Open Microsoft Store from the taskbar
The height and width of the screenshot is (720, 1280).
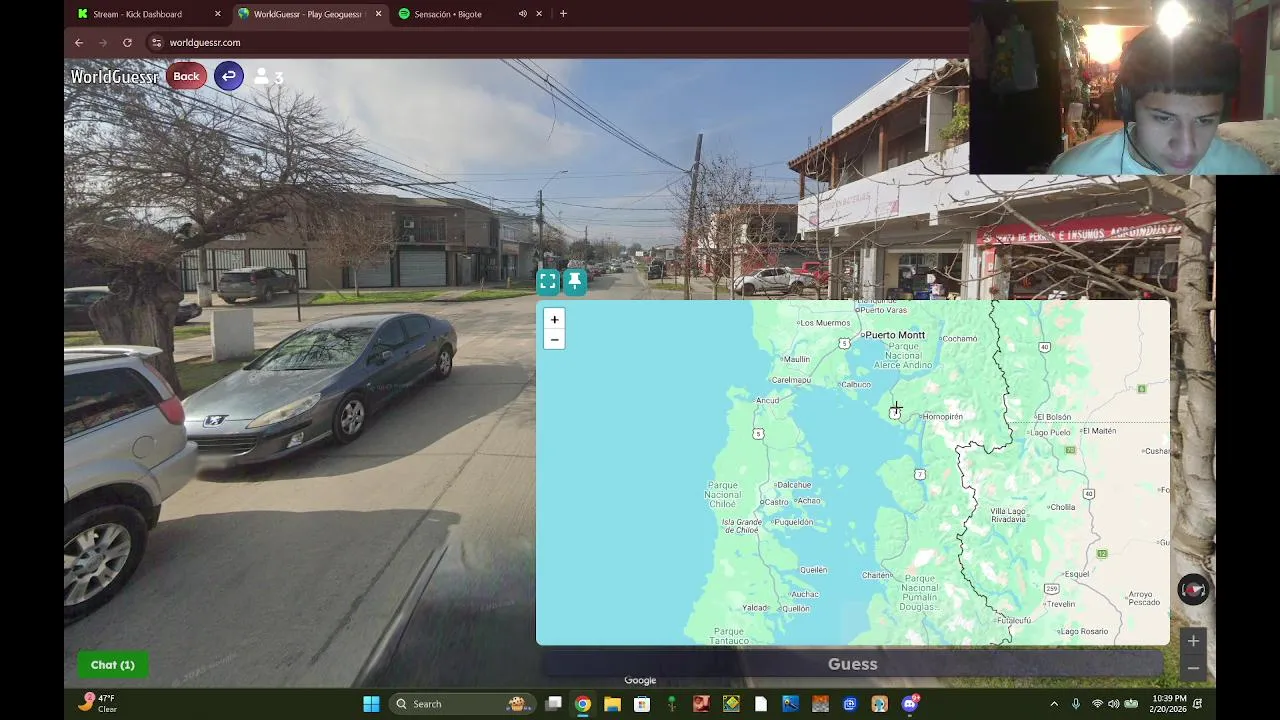coord(642,704)
